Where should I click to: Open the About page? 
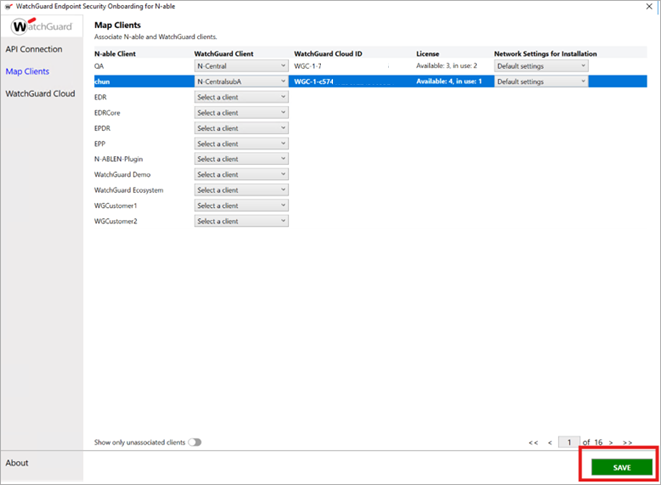coord(17,463)
